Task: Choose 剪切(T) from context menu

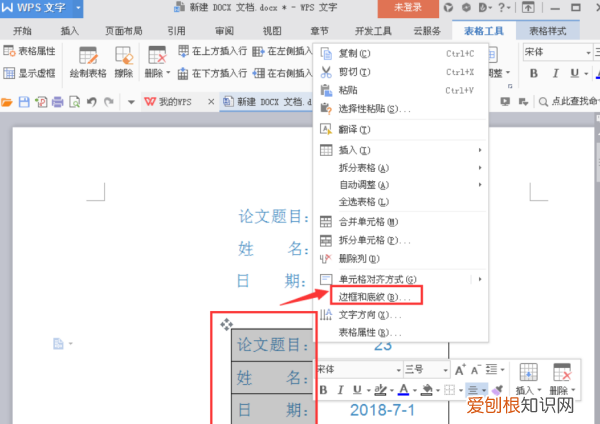Action: pyautogui.click(x=401, y=72)
